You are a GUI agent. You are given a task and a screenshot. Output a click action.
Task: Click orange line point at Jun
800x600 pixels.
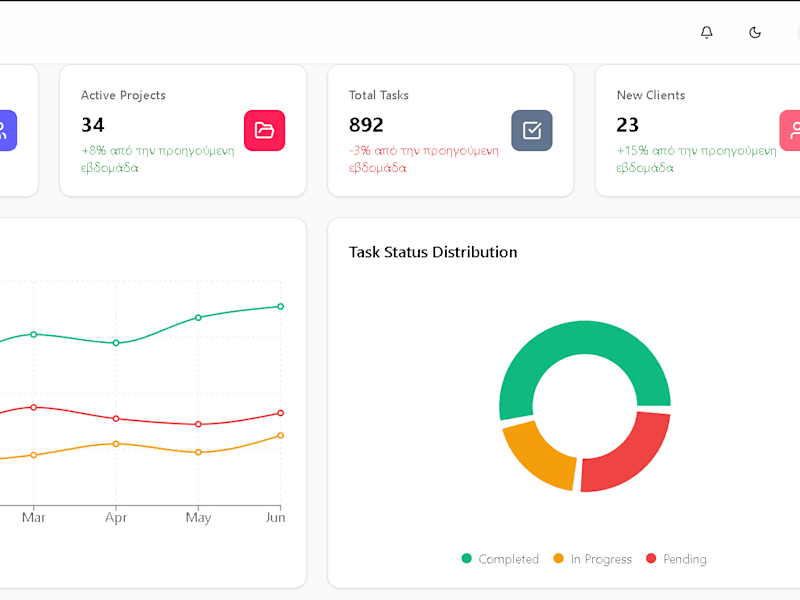pos(281,436)
